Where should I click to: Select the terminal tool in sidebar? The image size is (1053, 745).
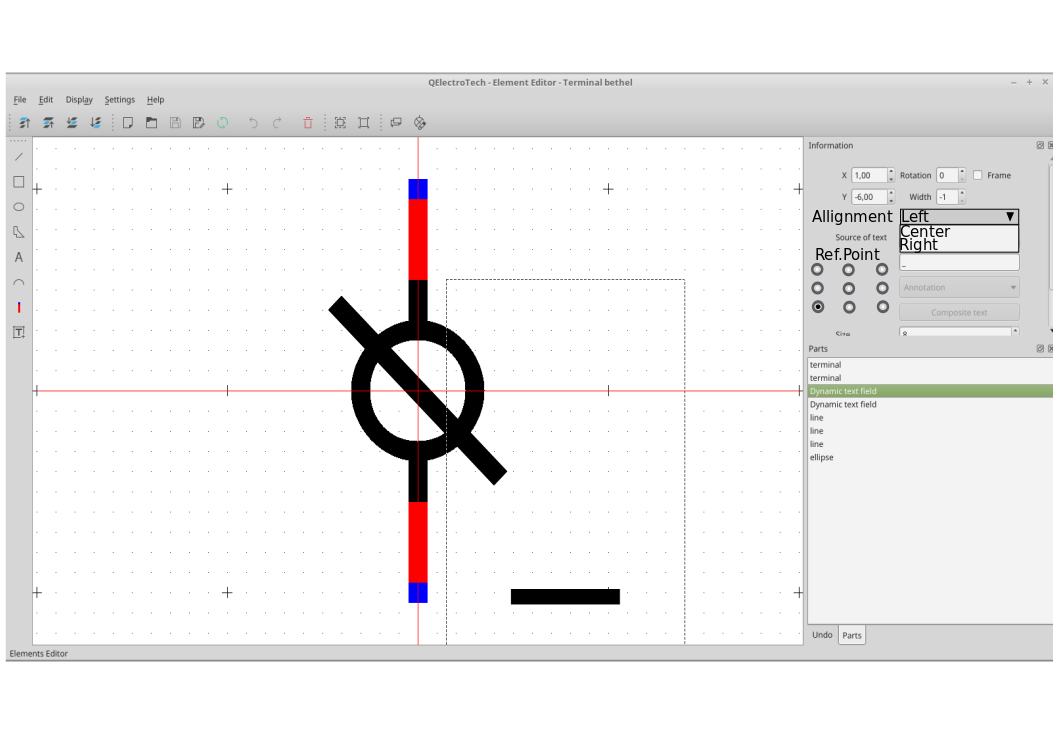(x=18, y=308)
